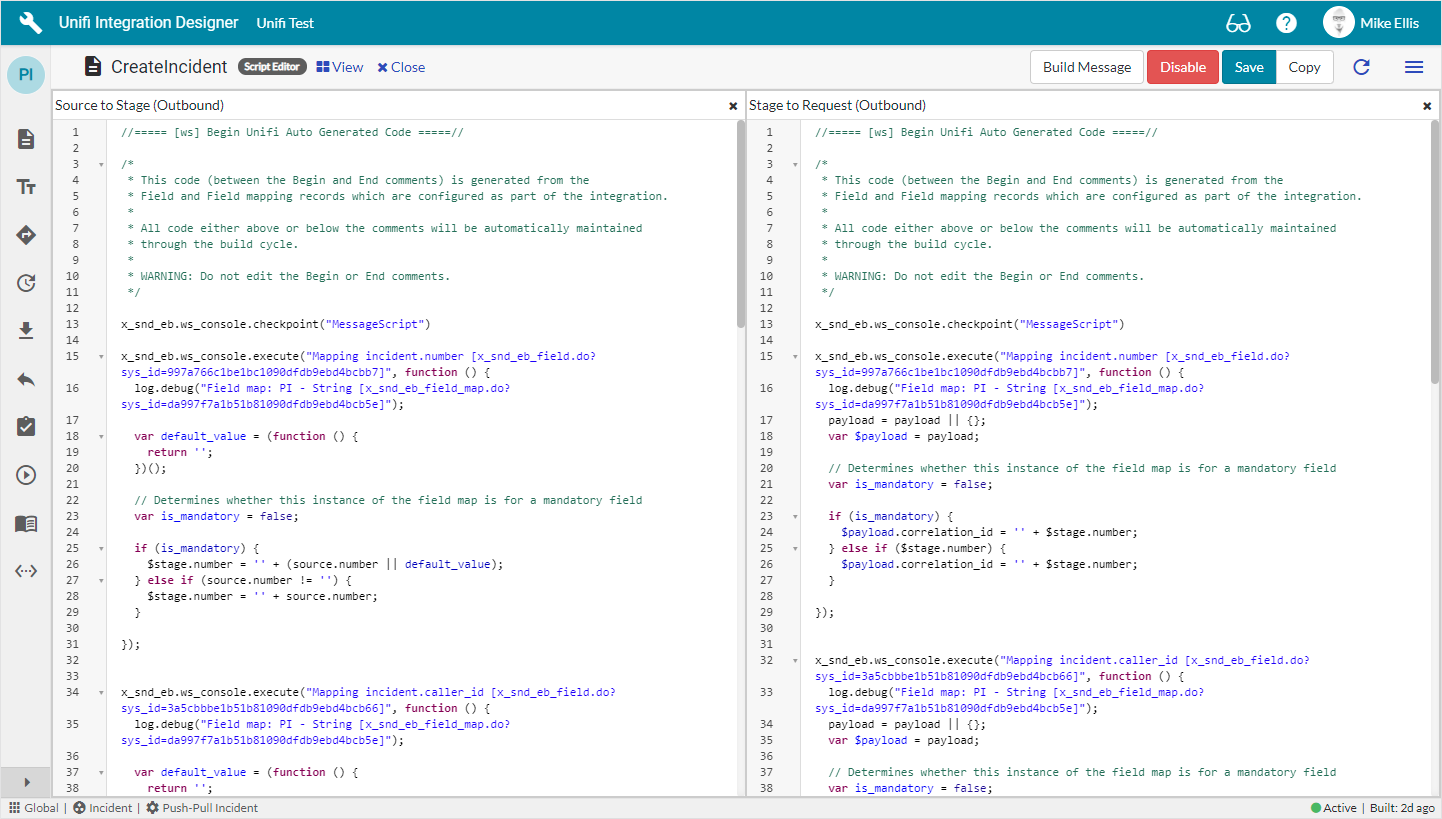Click the diamond direction sign sidebar icon
1442x819 pixels.
pos(27,235)
